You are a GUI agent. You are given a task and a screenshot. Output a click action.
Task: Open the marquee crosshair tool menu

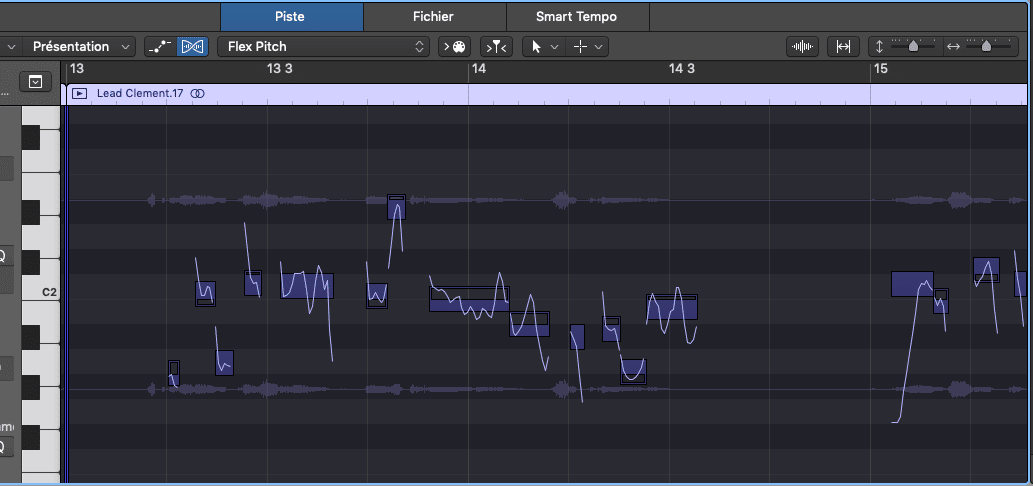pos(587,47)
